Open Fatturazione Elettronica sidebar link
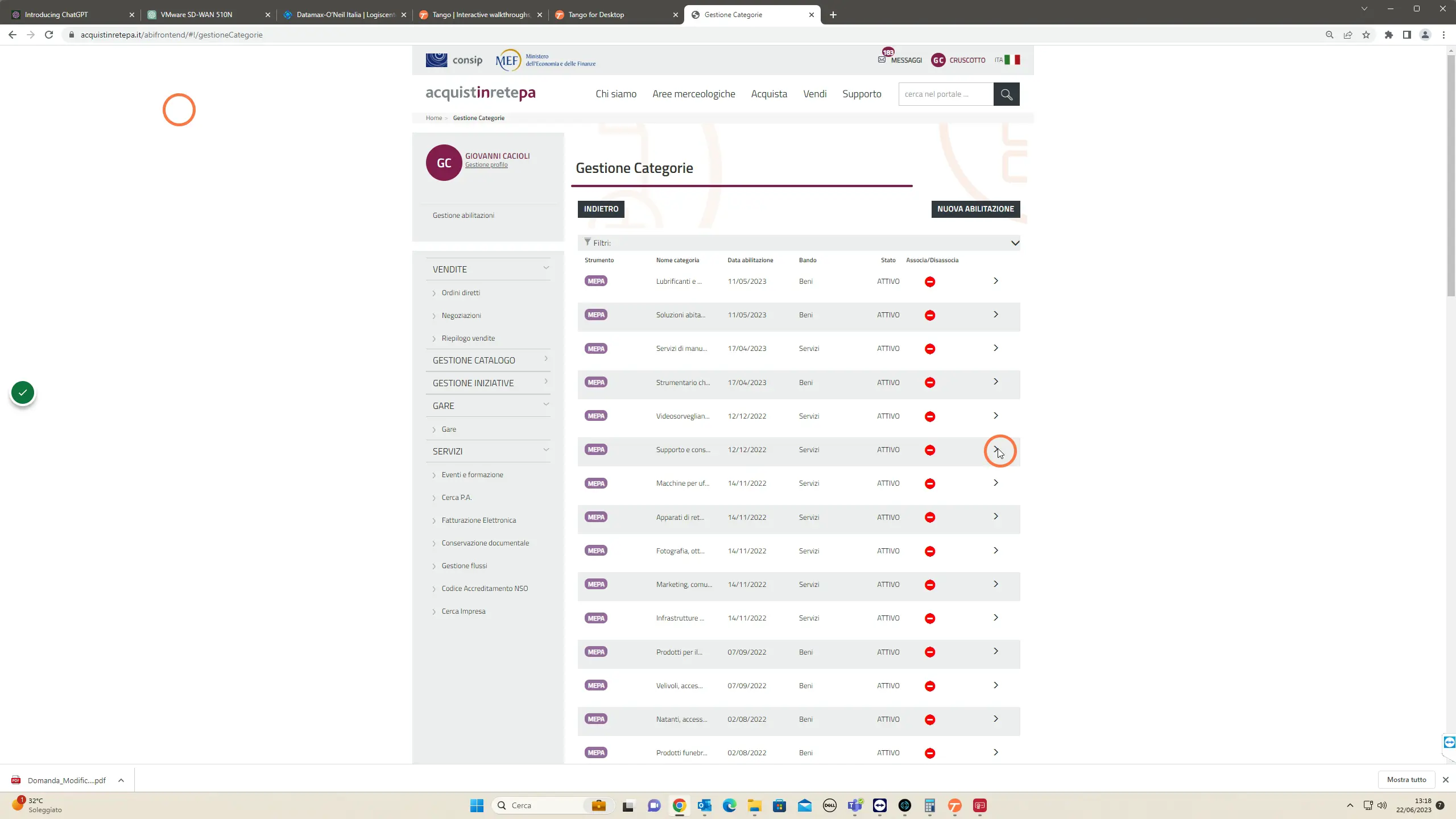The image size is (1456, 819). 479,520
